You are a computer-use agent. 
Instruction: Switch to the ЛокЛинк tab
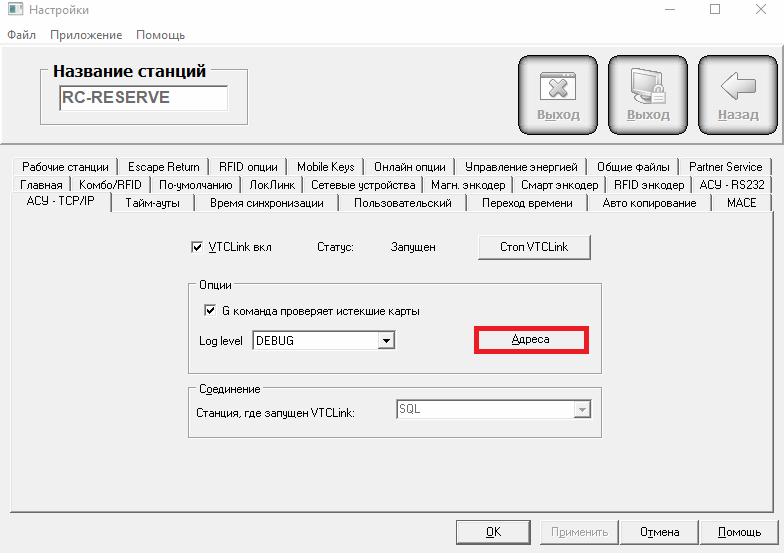pyautogui.click(x=272, y=185)
